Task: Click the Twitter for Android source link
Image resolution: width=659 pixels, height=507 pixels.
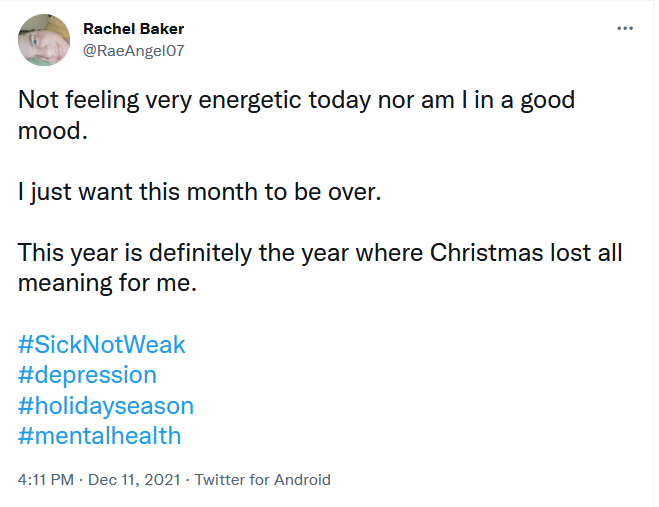Action: pyautogui.click(x=262, y=479)
